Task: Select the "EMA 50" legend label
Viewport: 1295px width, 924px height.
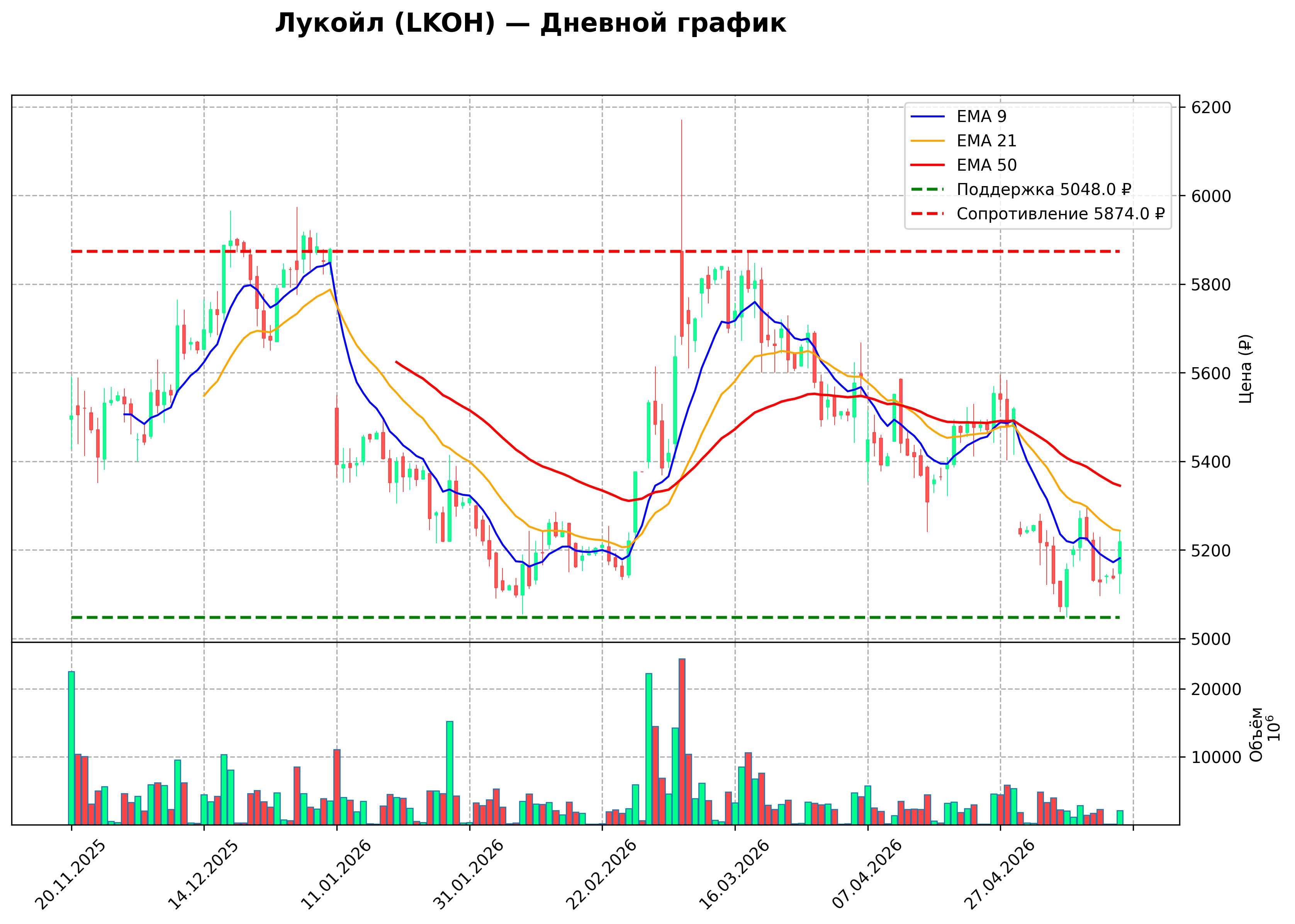Action: point(987,165)
